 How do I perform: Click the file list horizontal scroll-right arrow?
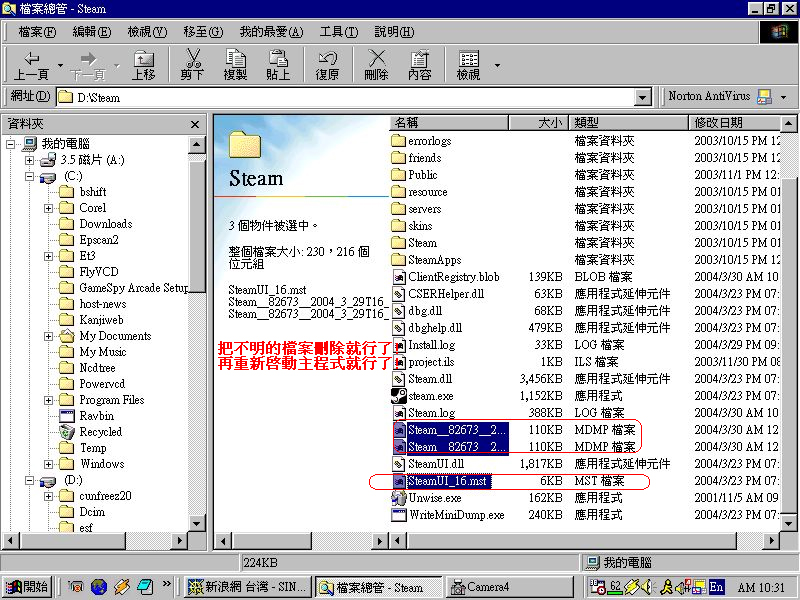[x=771, y=540]
